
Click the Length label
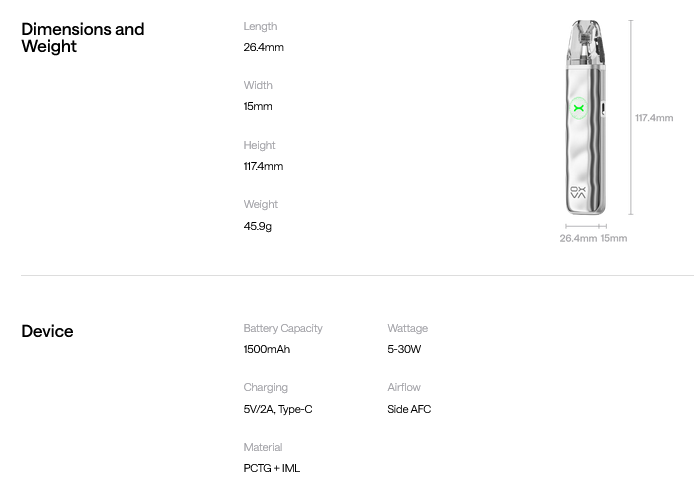pos(260,26)
